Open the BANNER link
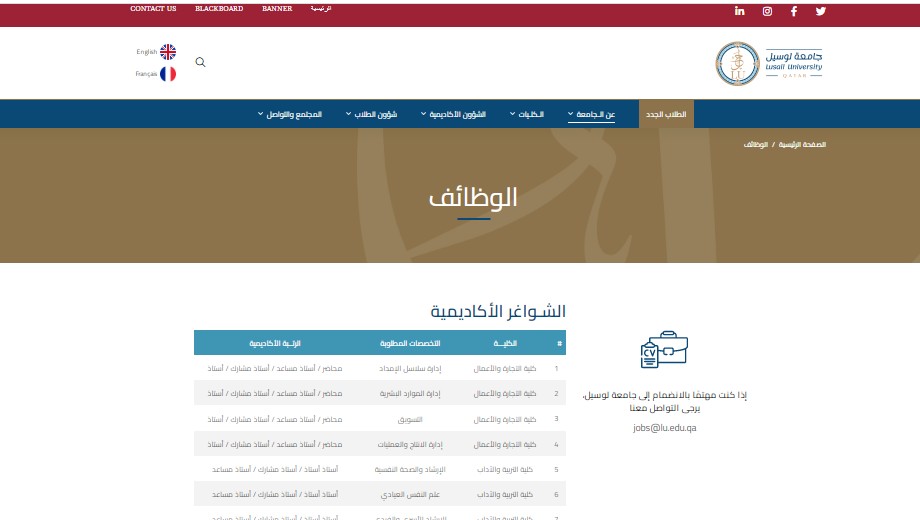This screenshot has width=920, height=520. pos(277,9)
